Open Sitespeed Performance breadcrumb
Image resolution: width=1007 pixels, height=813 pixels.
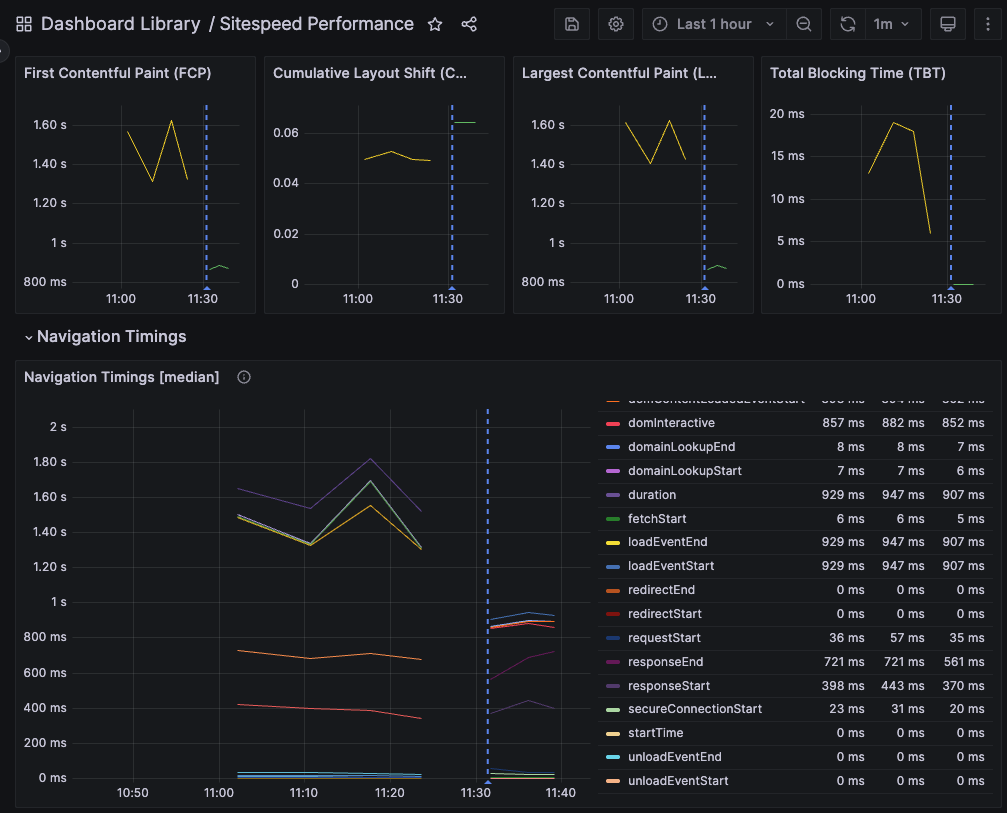[x=317, y=24]
